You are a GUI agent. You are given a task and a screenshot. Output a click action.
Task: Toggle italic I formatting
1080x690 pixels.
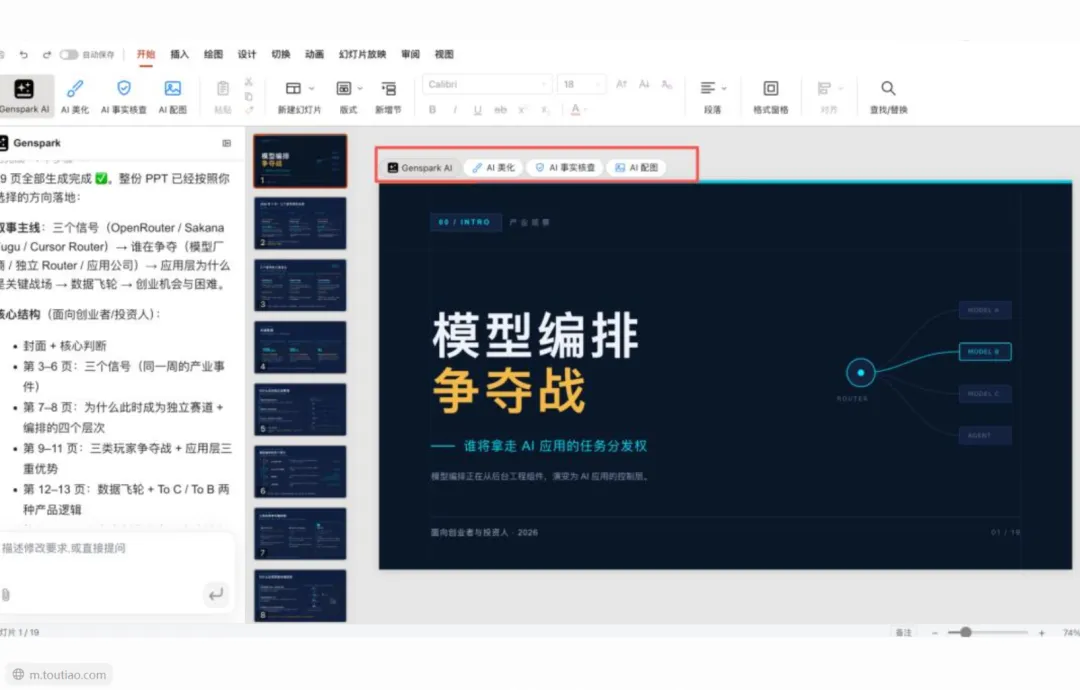pos(455,109)
